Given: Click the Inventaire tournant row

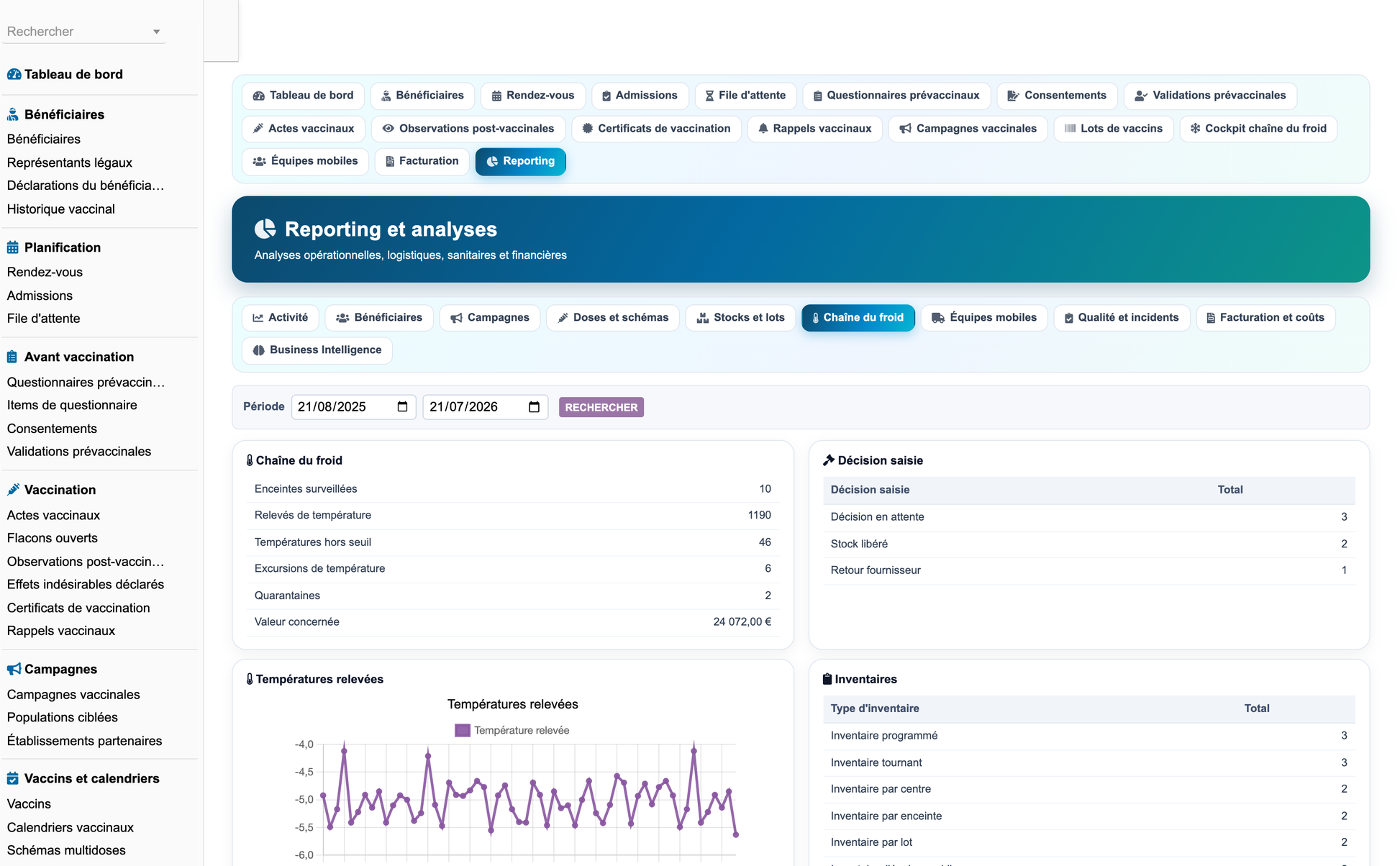Looking at the screenshot, I should [1088, 762].
